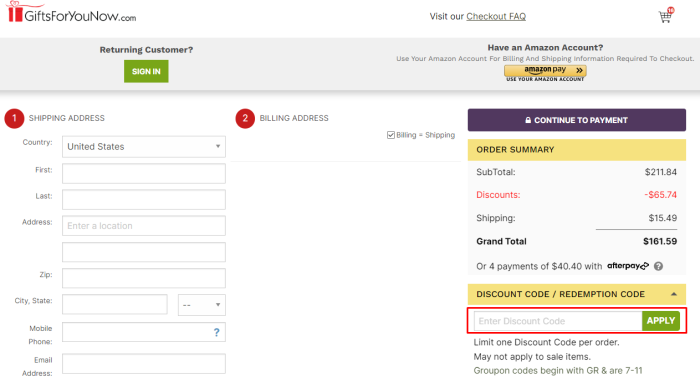
Task: Click the Shipping $15.49 value
Action: (662, 218)
